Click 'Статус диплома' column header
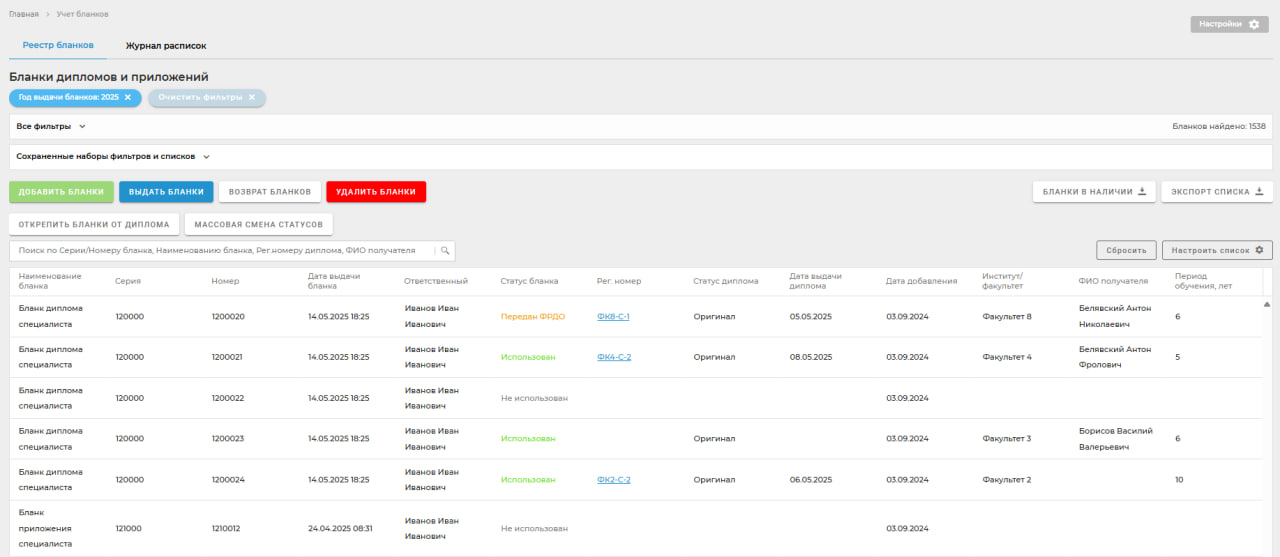This screenshot has height=557, width=1280. click(x=726, y=281)
